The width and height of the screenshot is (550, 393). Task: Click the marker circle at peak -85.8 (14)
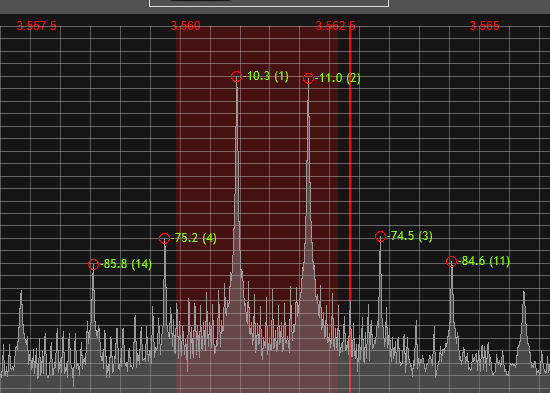click(93, 264)
